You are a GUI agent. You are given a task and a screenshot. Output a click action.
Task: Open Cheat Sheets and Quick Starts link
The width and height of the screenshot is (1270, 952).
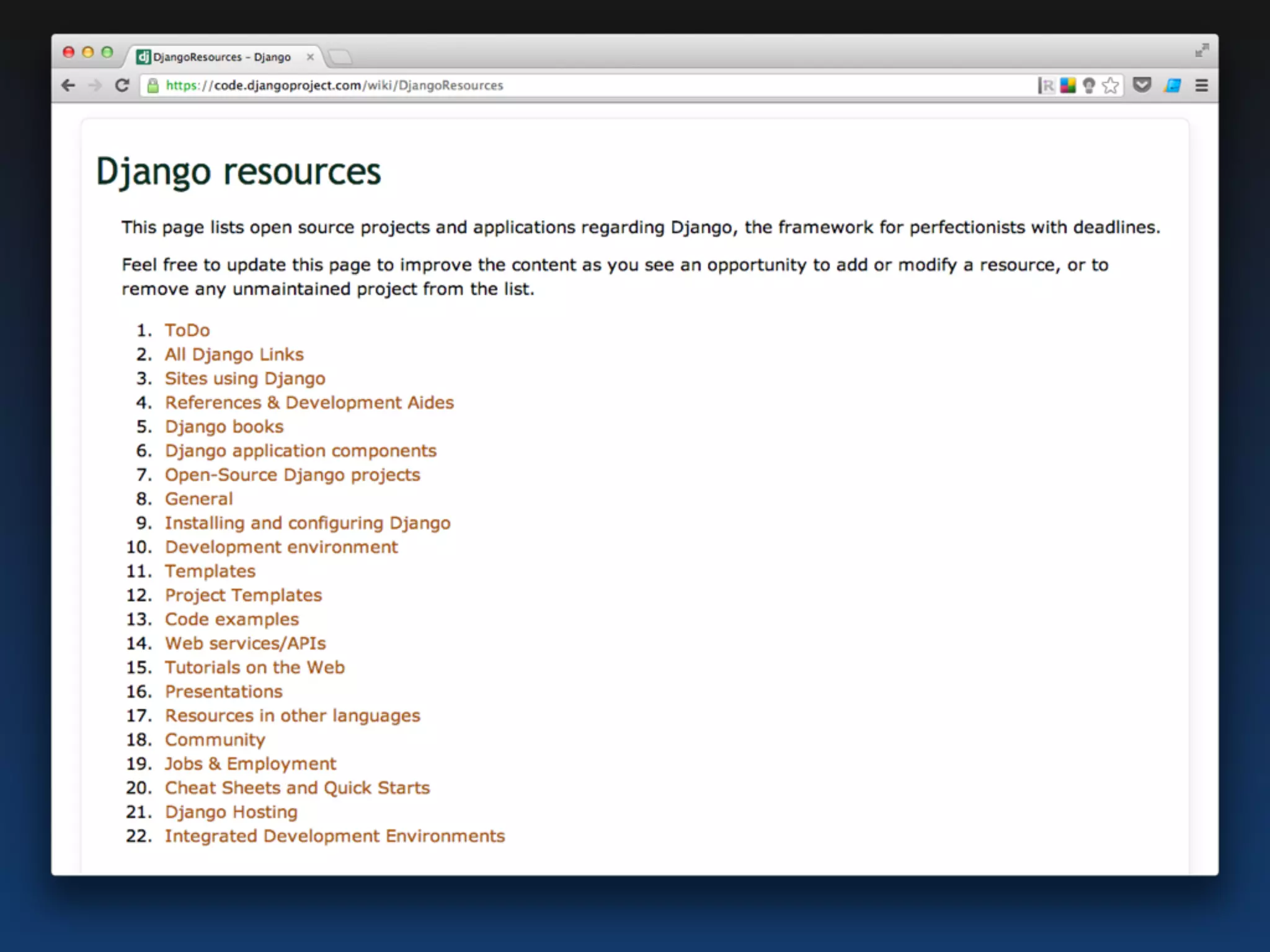coord(297,788)
